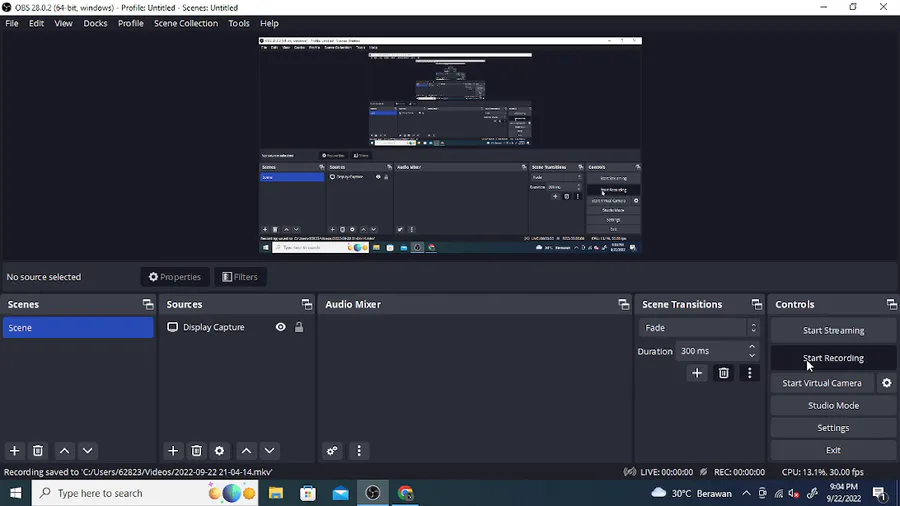The width and height of the screenshot is (900, 506).
Task: Click Start Streaming
Action: click(x=833, y=330)
